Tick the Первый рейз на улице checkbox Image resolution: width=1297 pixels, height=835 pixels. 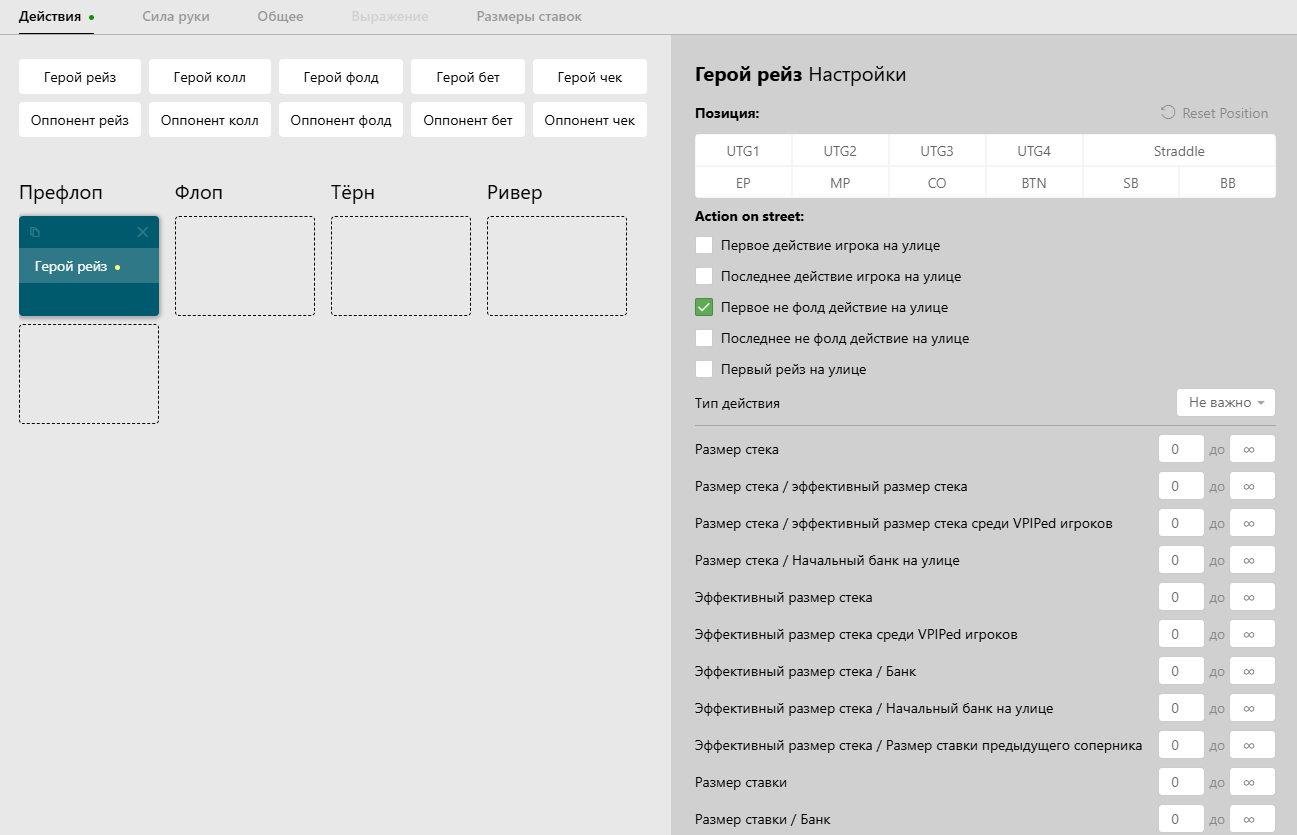coord(704,369)
